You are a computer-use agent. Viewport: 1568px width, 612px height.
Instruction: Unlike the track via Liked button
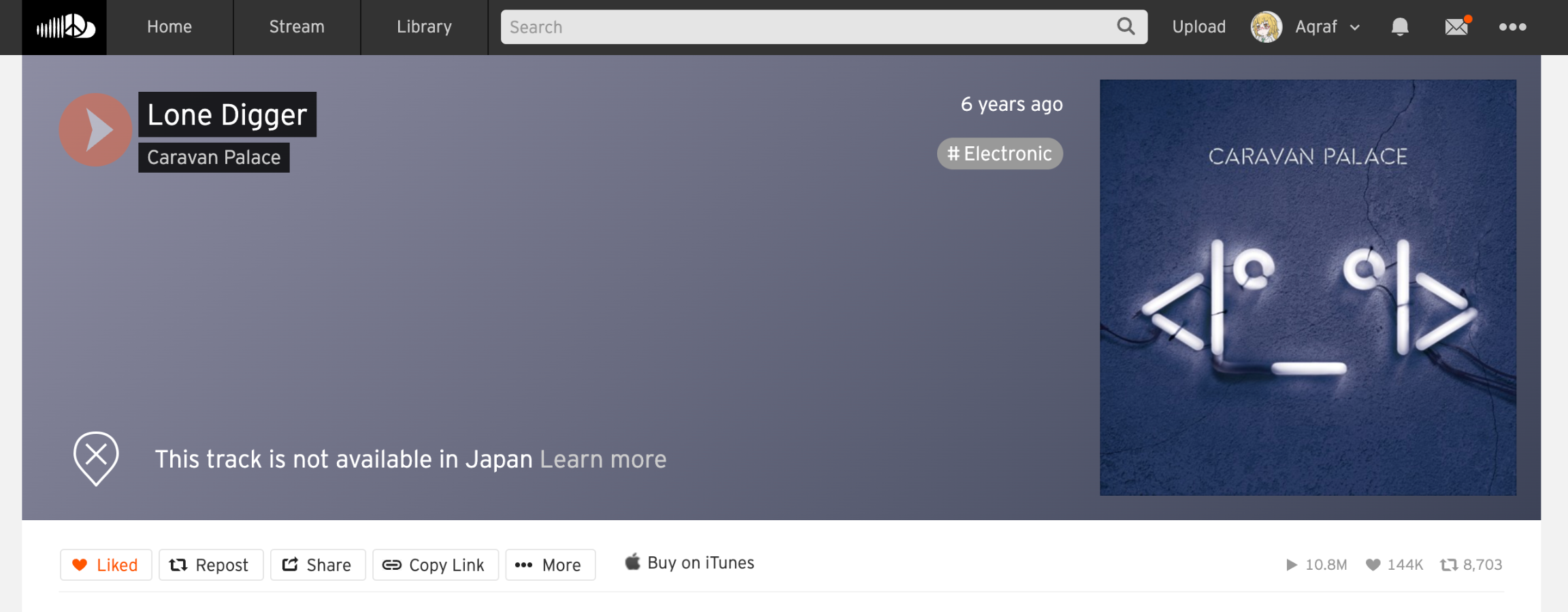click(105, 564)
